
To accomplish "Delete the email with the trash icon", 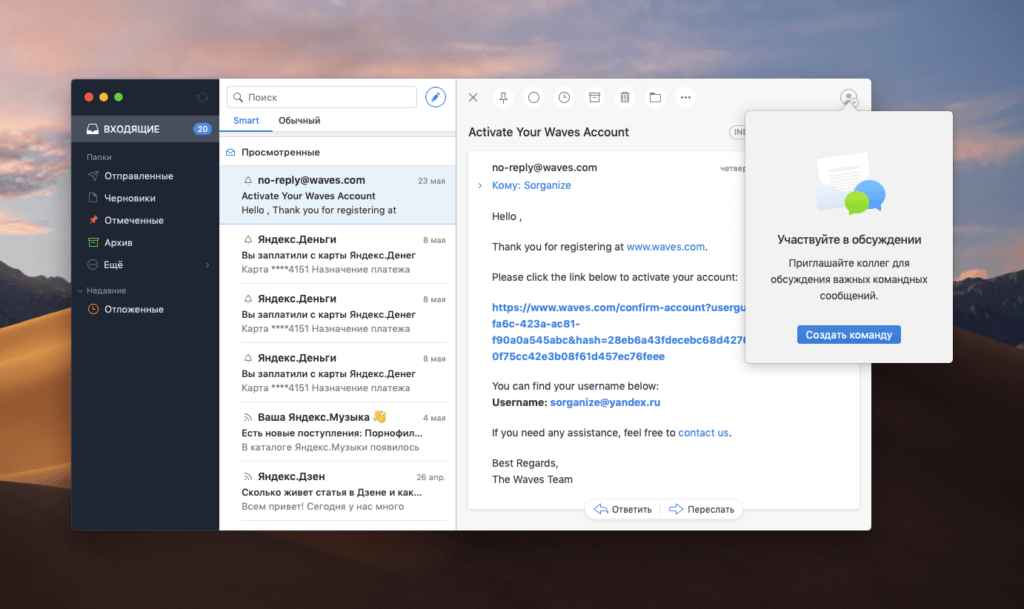I will [x=625, y=97].
